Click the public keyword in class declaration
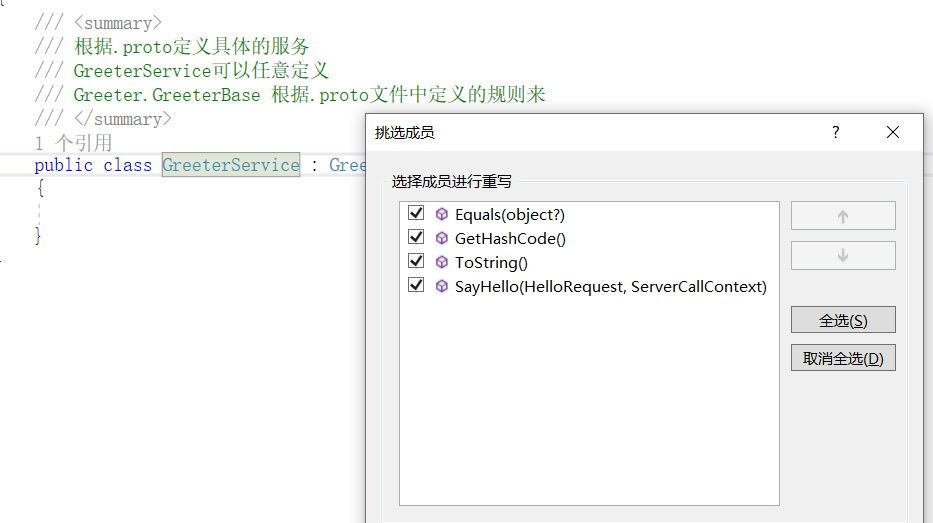 point(63,165)
